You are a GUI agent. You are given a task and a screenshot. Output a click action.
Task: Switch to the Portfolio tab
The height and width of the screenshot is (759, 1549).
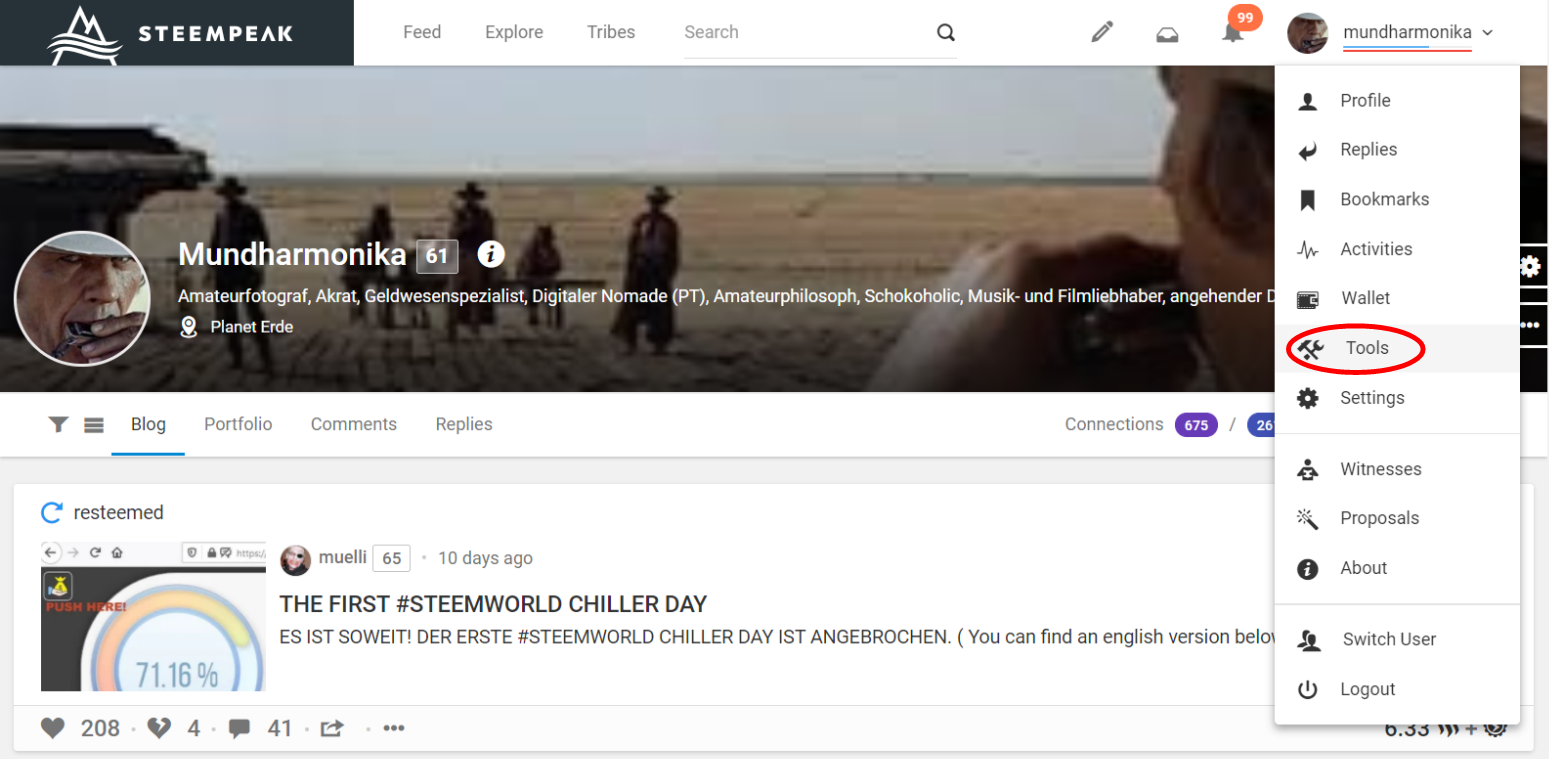(x=238, y=424)
